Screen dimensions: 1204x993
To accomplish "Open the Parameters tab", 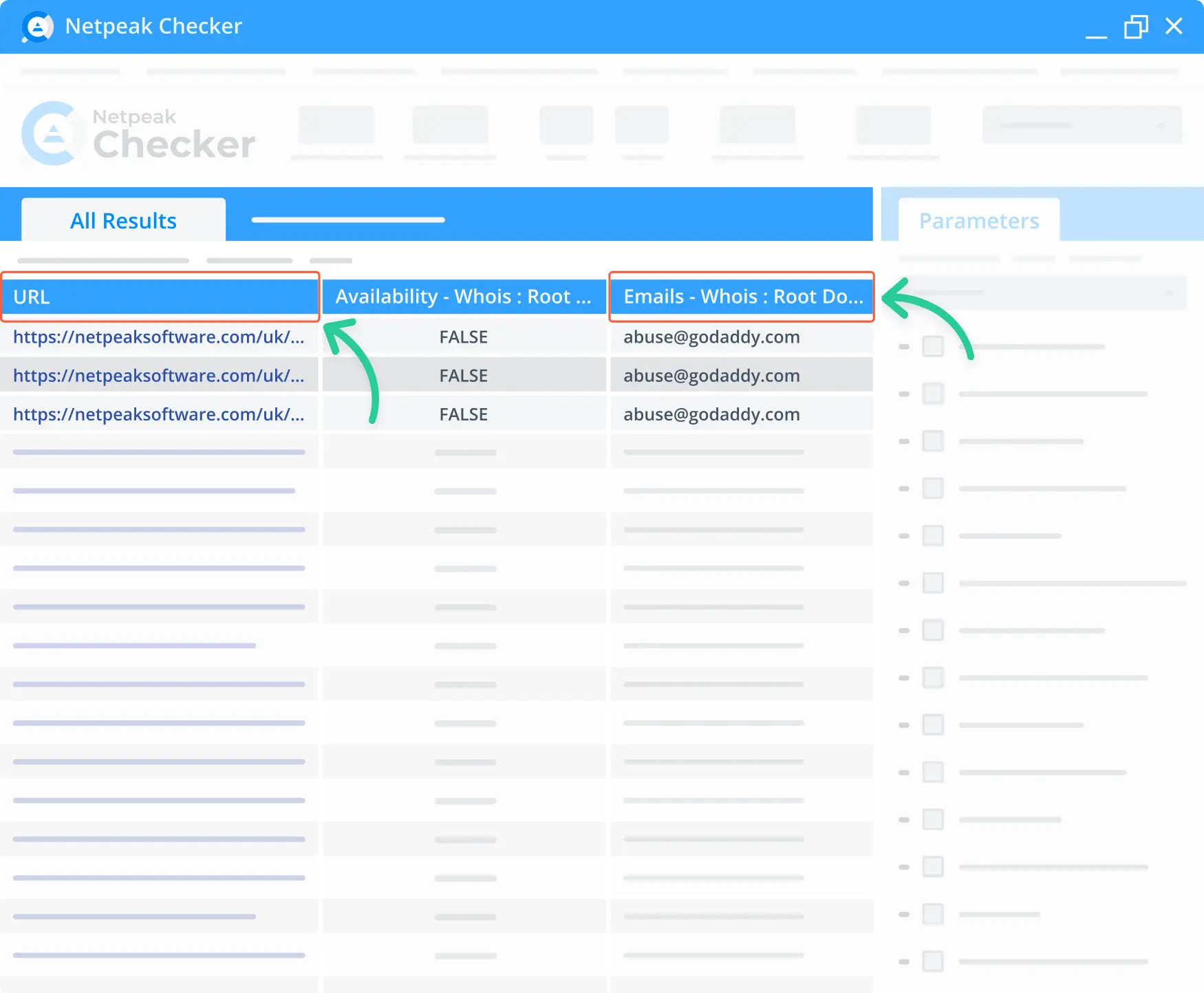I will tap(979, 220).
